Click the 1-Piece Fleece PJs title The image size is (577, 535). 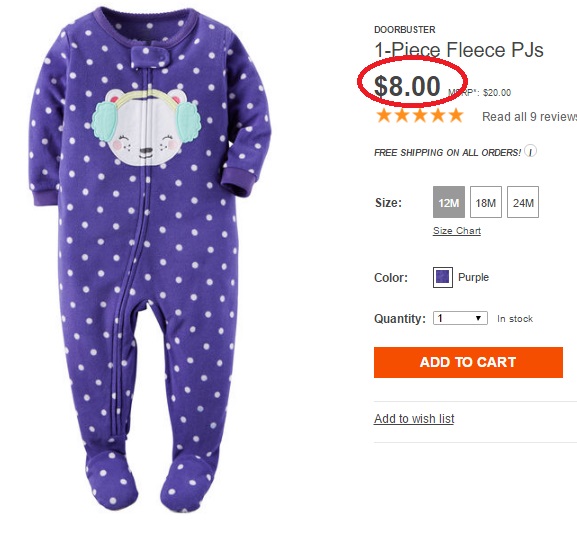pyautogui.click(x=459, y=50)
